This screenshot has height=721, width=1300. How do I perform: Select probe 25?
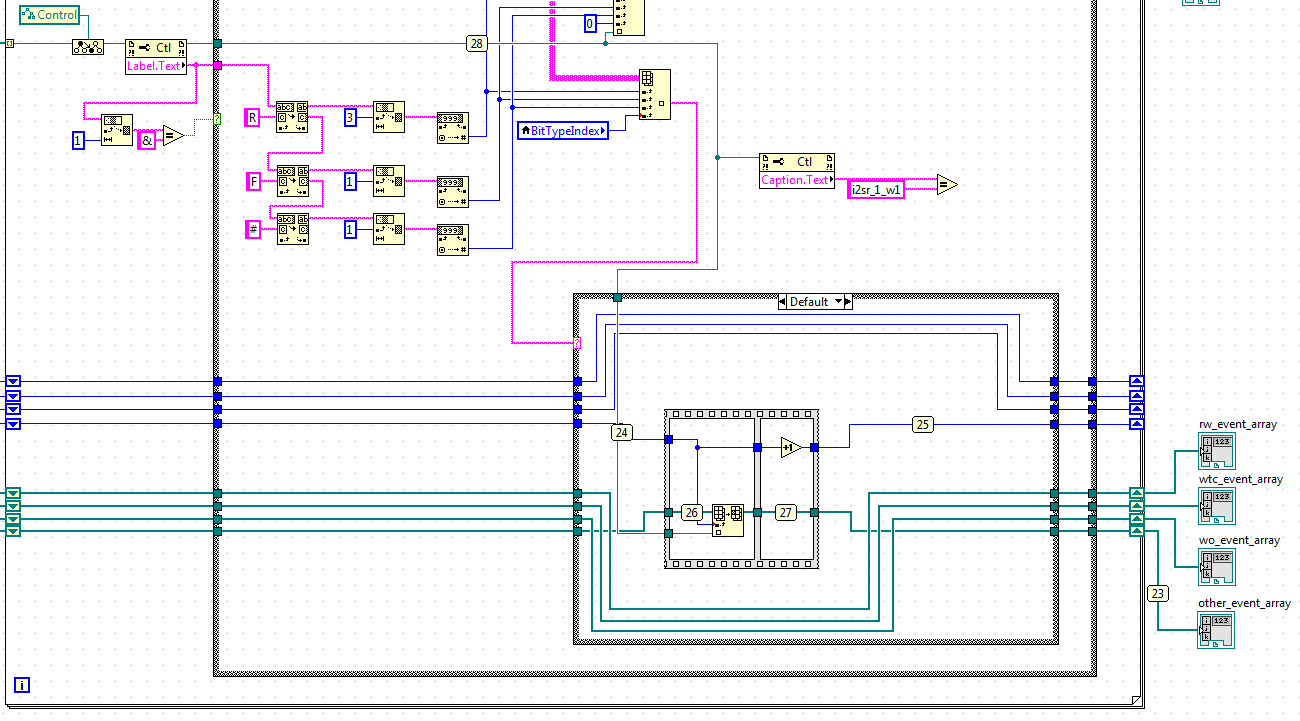922,425
